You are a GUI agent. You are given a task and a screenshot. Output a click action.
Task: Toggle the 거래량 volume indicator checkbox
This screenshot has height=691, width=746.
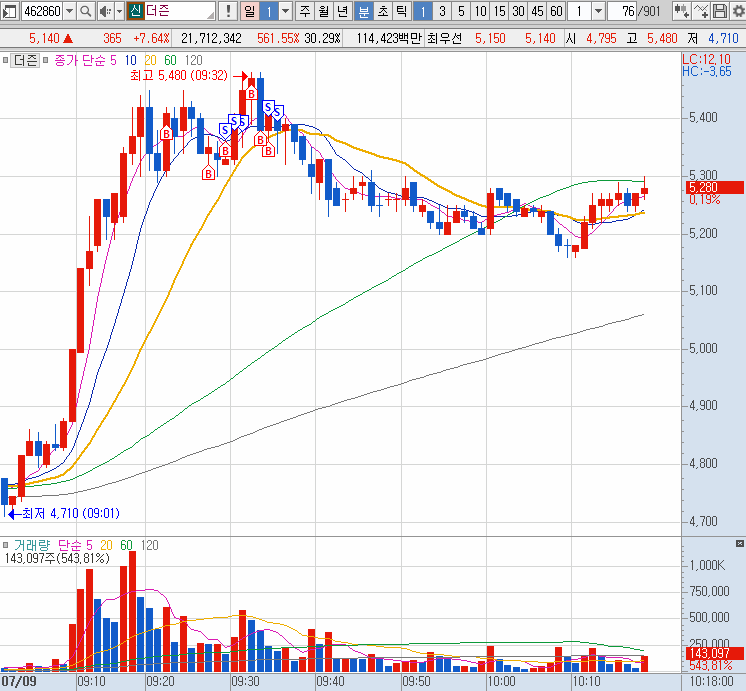click(x=8, y=545)
